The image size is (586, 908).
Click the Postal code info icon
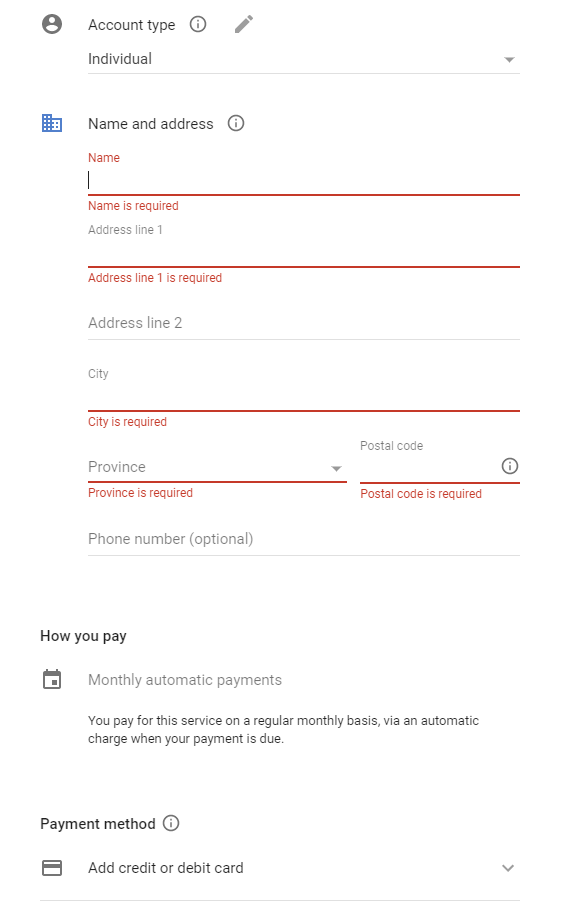(x=510, y=466)
